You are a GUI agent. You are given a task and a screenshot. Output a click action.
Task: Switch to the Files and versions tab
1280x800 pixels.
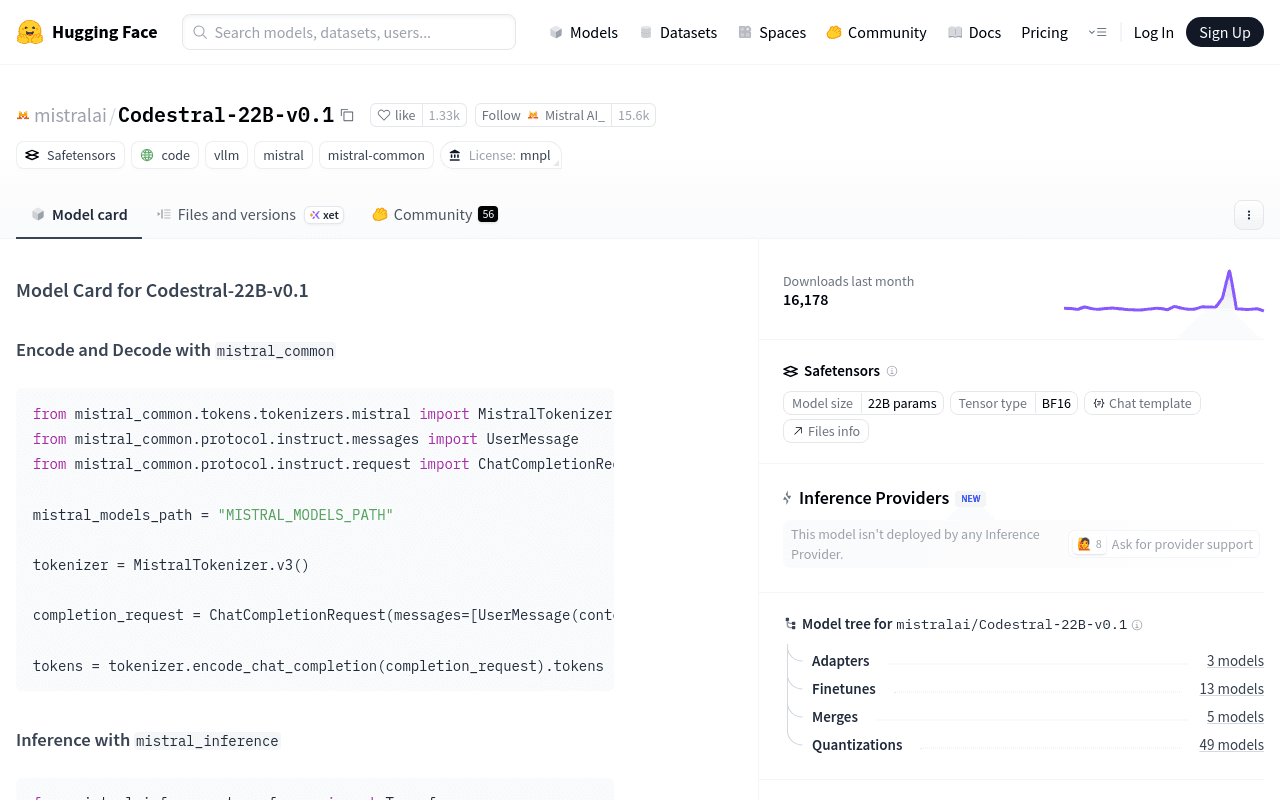point(250,215)
